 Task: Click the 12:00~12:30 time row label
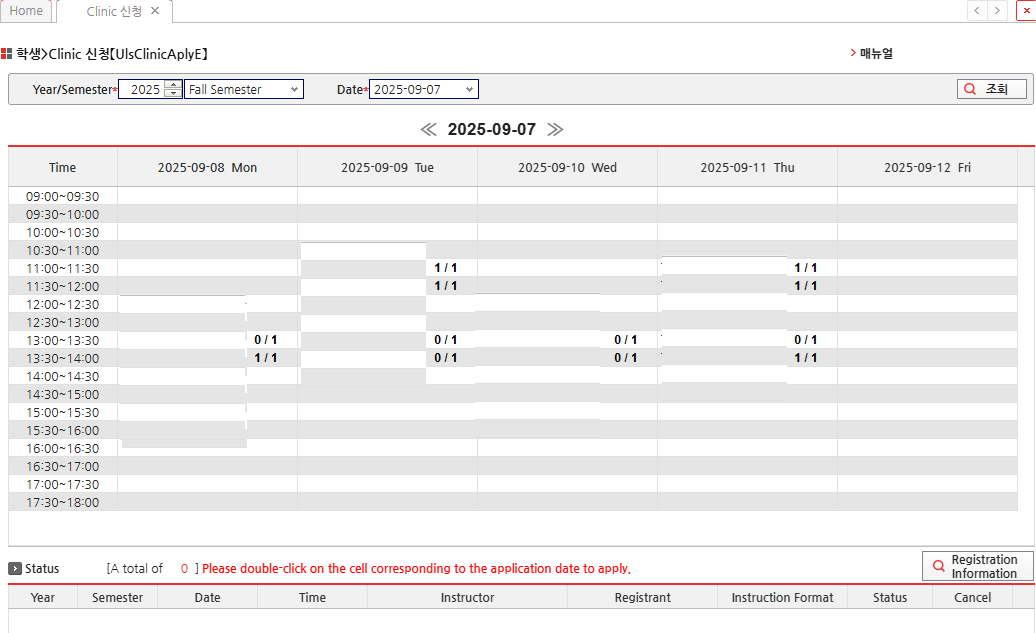coord(63,305)
